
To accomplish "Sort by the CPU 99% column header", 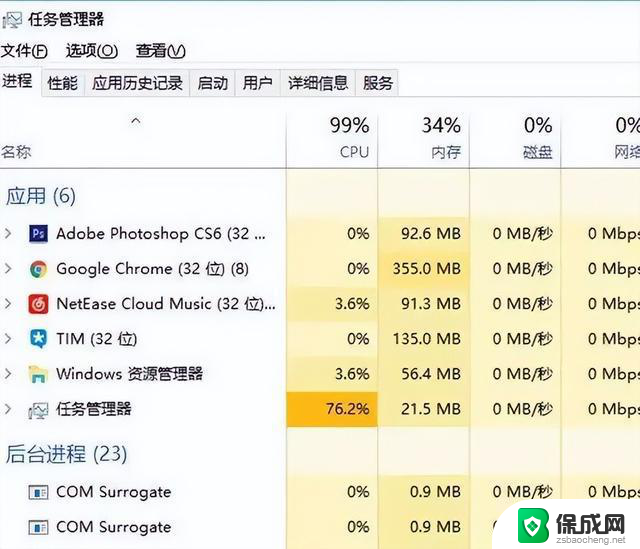I will (332, 139).
